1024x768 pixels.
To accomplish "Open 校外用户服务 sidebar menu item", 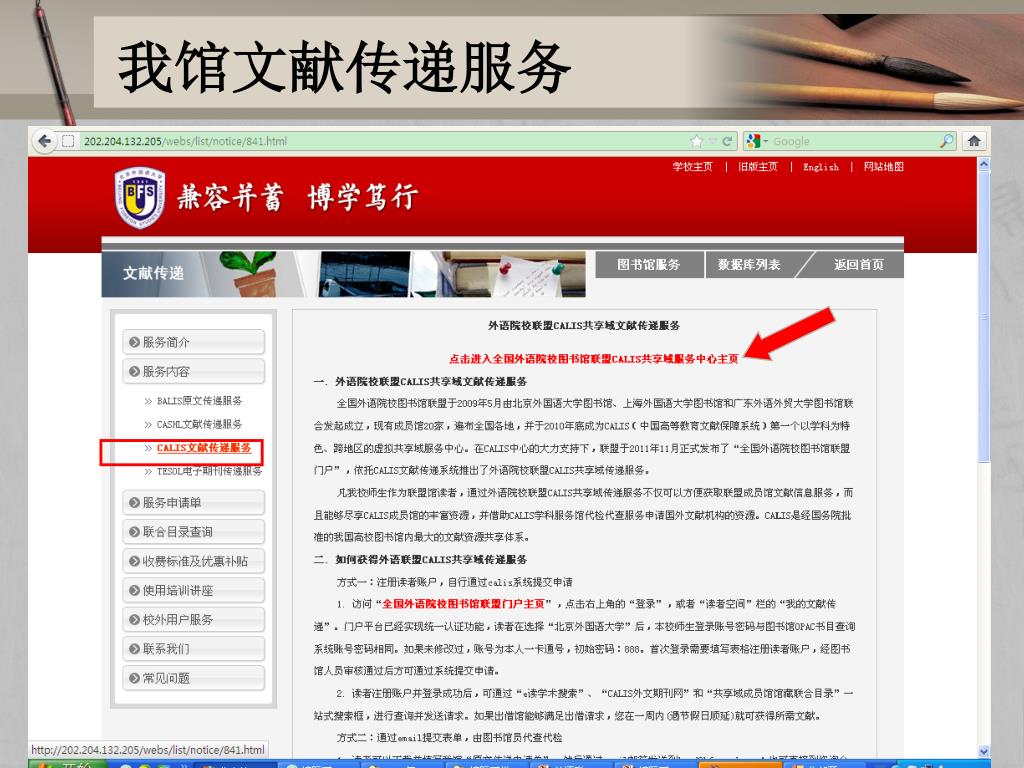I will pos(193,620).
